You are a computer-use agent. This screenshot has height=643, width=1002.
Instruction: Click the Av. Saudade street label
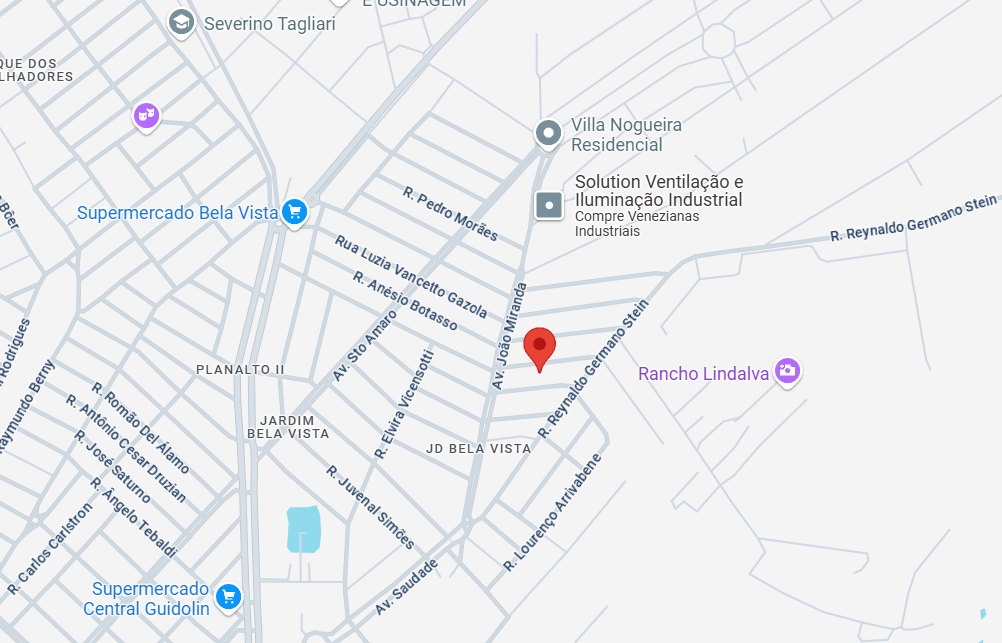click(406, 587)
